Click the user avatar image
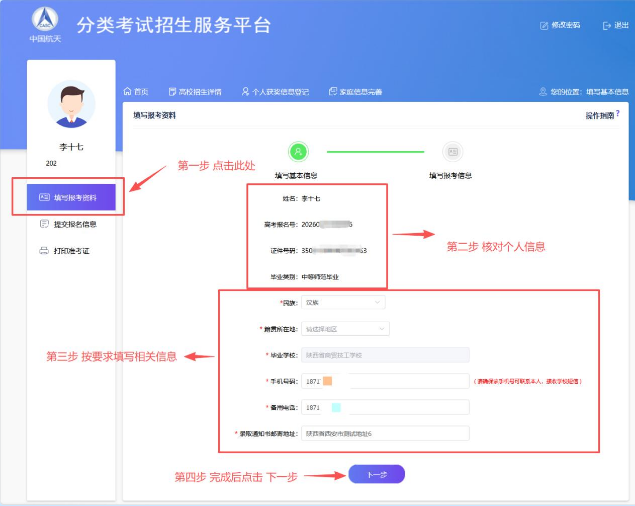This screenshot has width=635, height=506. (x=71, y=104)
